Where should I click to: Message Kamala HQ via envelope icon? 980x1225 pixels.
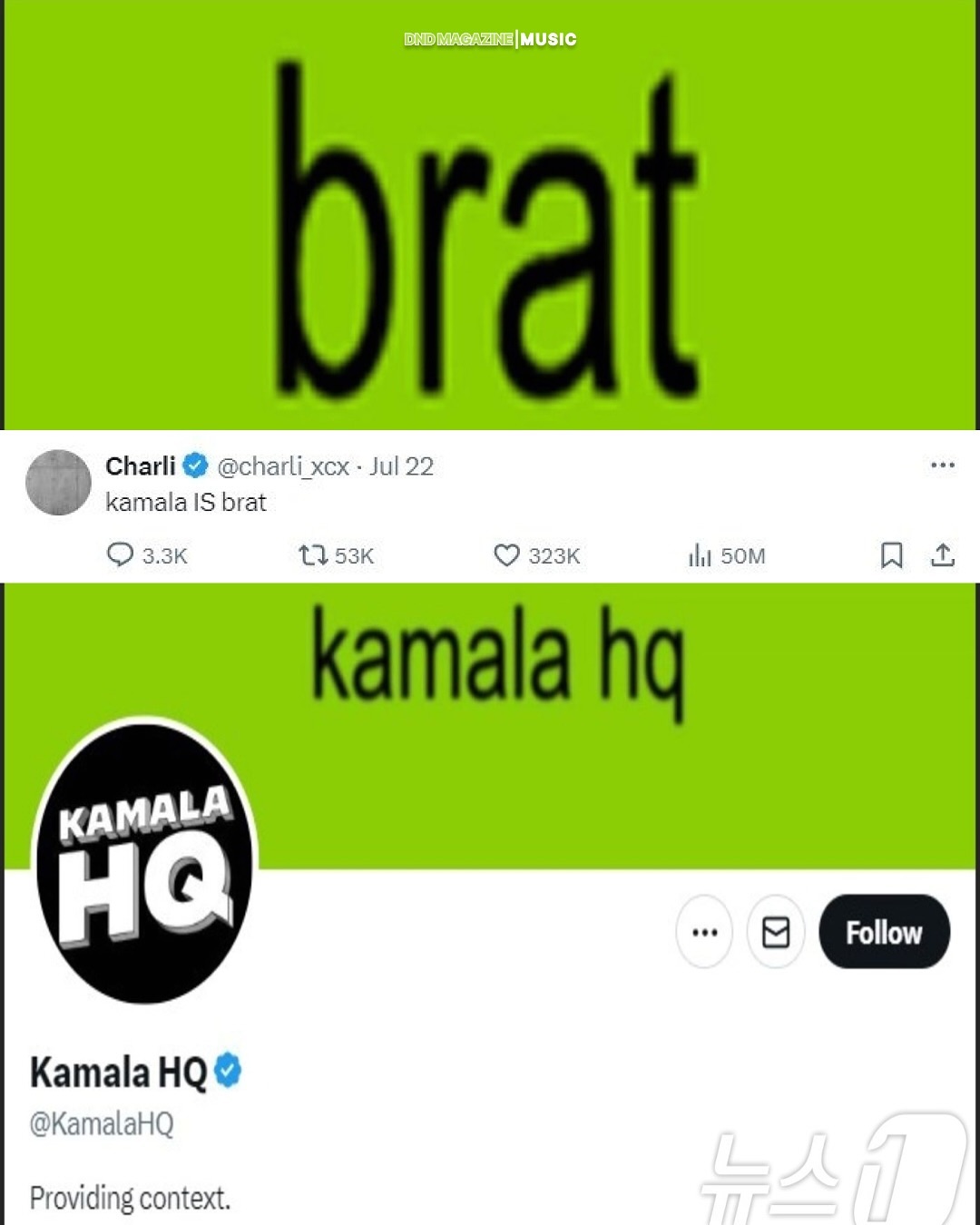(776, 932)
